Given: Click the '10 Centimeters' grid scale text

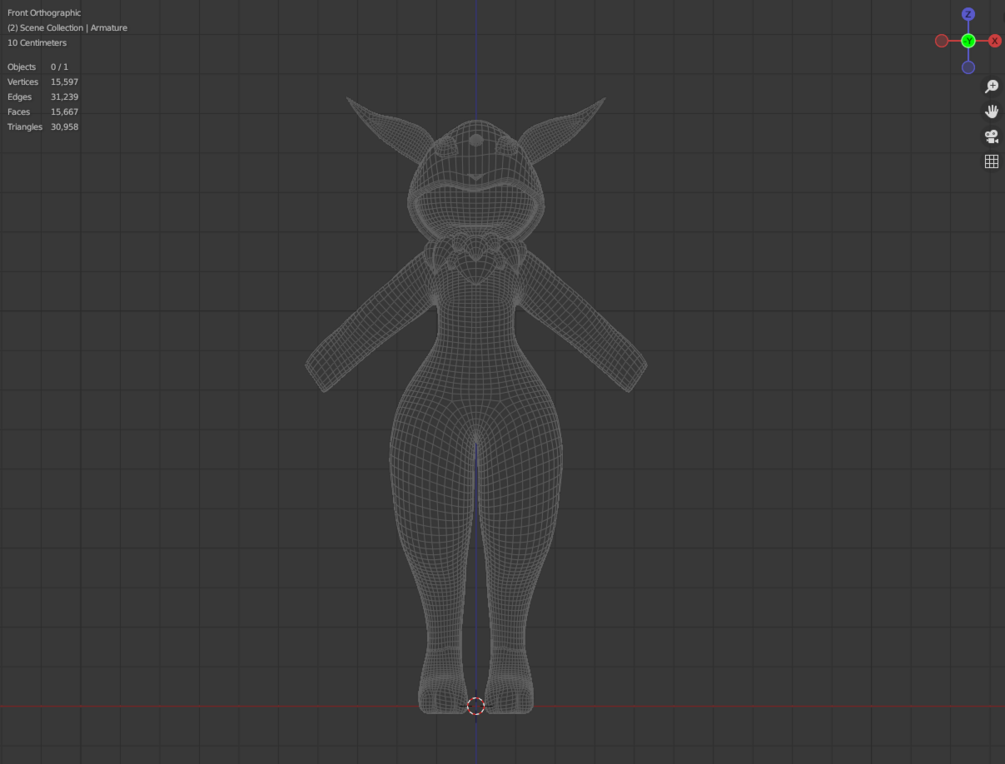Looking at the screenshot, I should point(37,43).
